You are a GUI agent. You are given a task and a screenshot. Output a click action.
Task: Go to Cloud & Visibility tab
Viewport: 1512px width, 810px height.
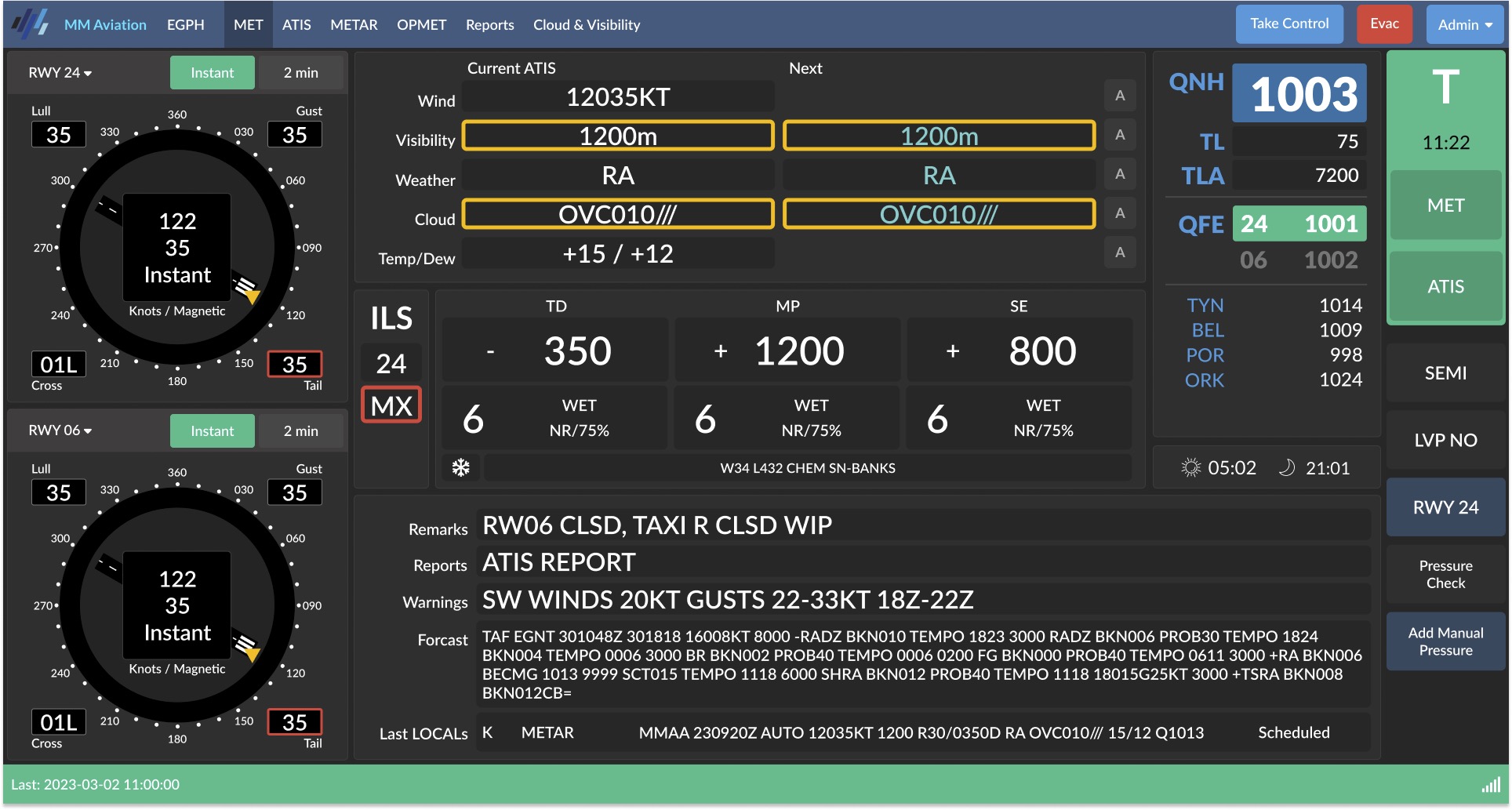tap(586, 24)
